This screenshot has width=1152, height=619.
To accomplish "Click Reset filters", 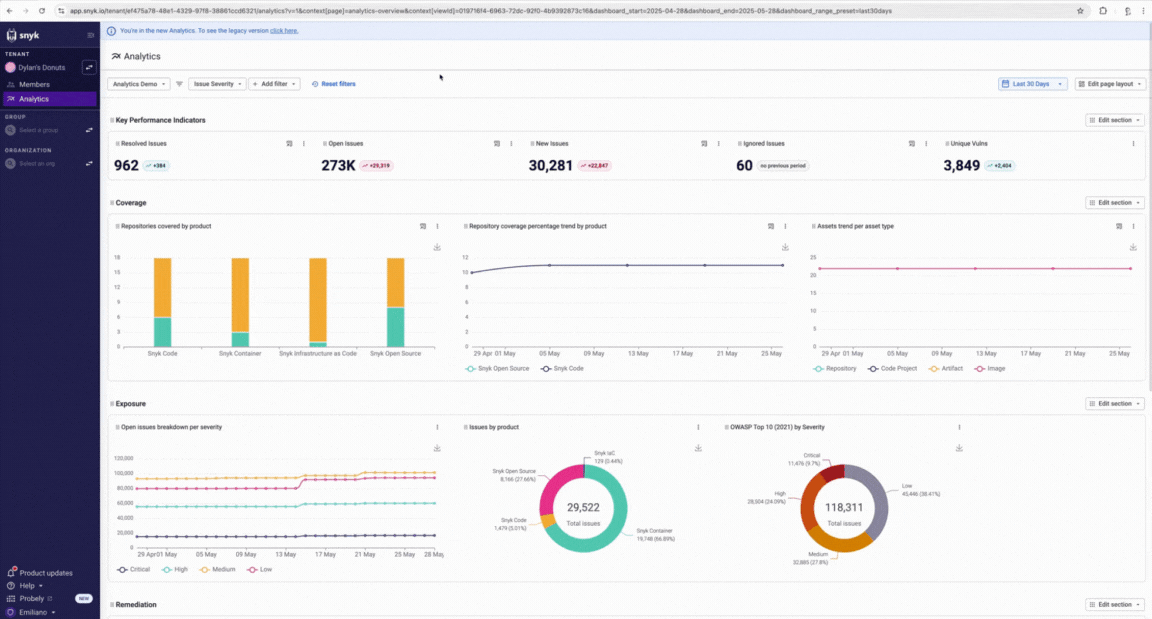I will point(334,84).
